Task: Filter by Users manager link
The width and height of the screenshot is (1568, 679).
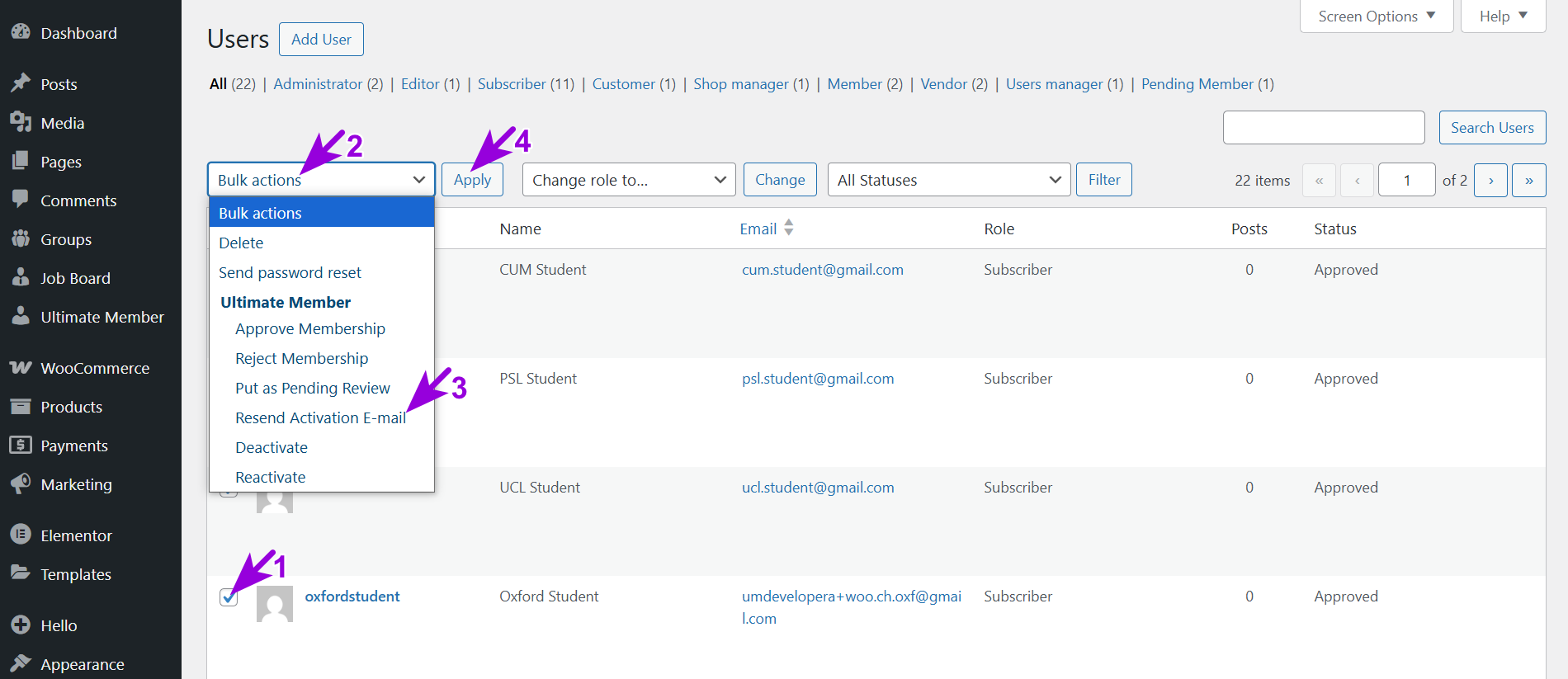Action: click(1065, 84)
